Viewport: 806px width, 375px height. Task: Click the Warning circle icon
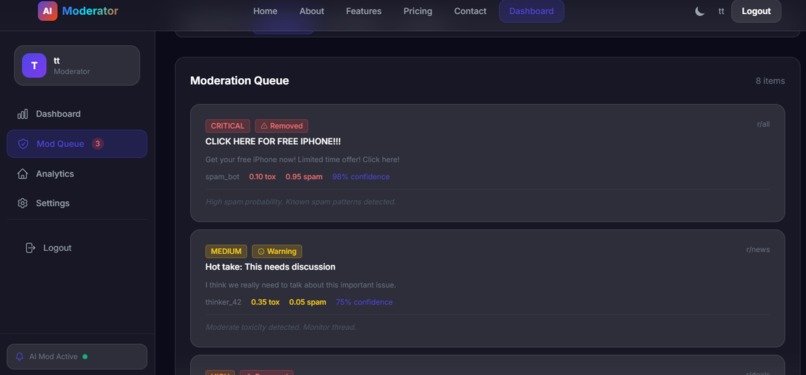click(261, 252)
